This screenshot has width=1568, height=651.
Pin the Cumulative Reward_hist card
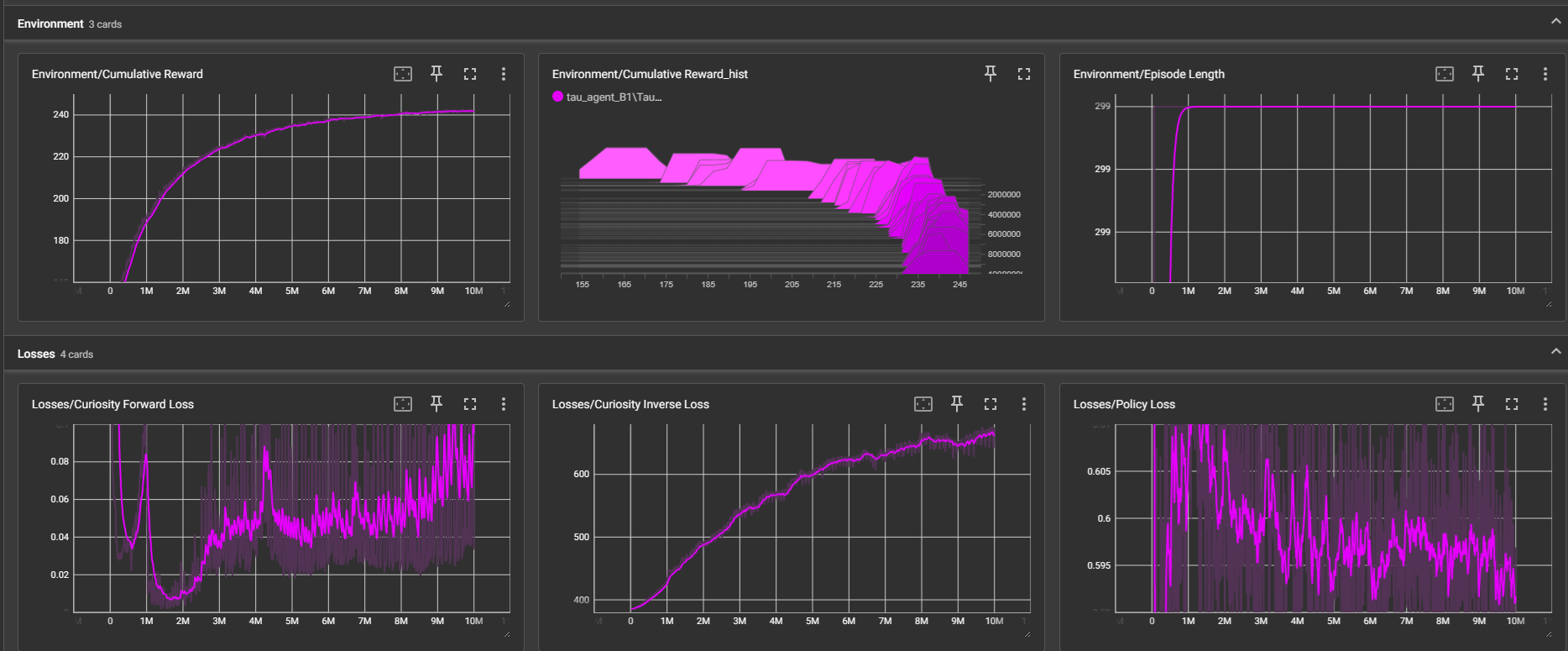point(990,74)
